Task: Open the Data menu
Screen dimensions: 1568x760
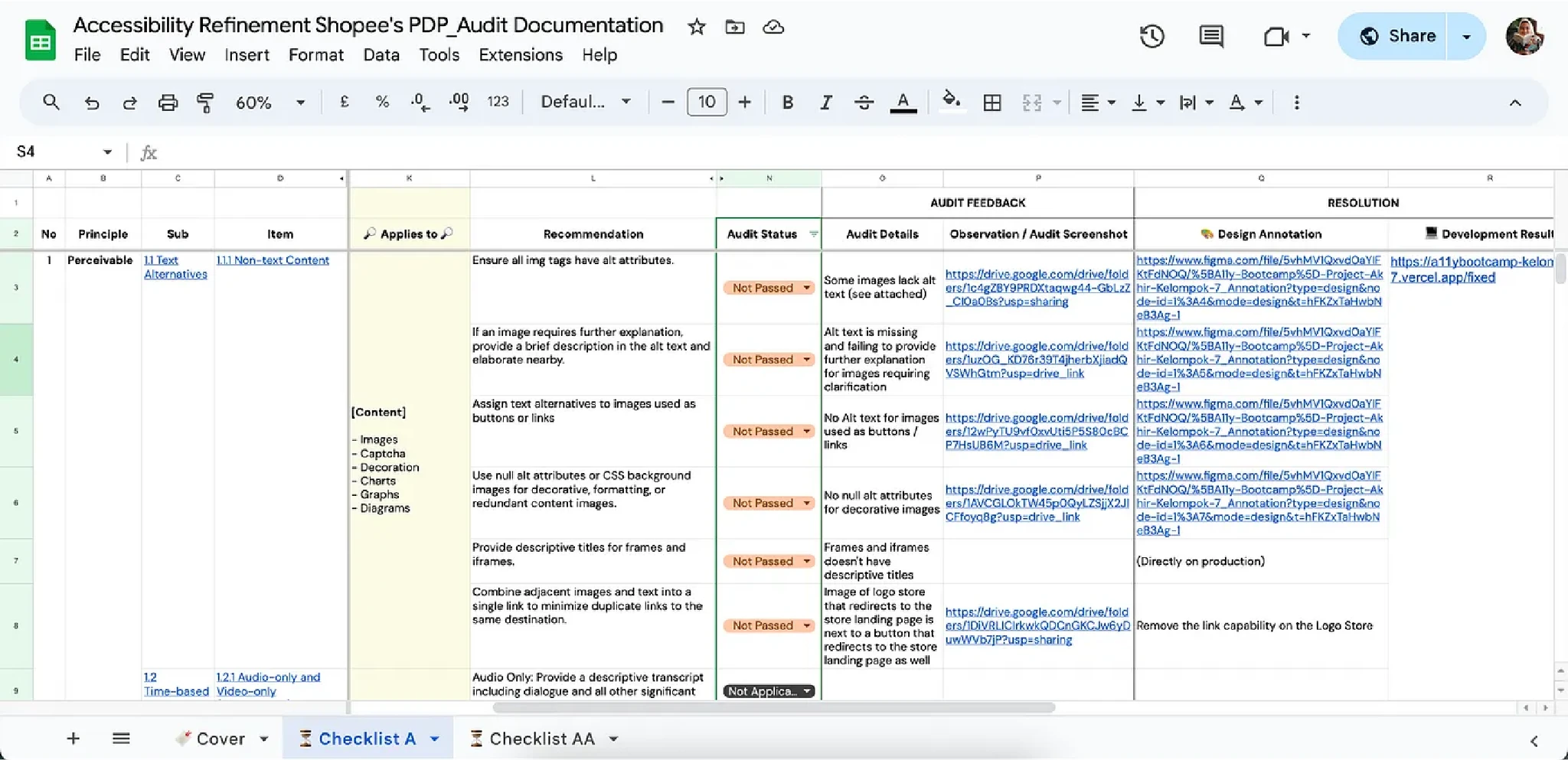Action: coord(381,55)
